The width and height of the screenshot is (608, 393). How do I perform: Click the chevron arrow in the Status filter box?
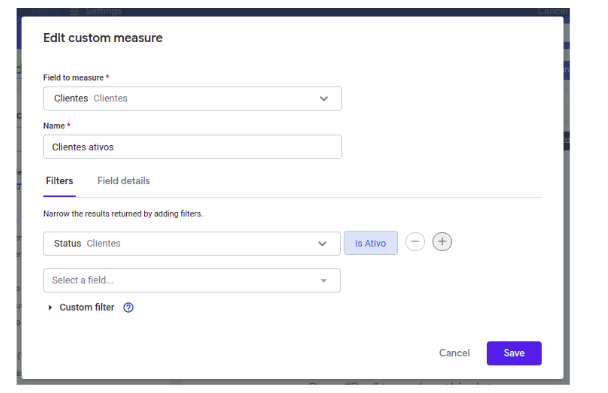click(322, 244)
